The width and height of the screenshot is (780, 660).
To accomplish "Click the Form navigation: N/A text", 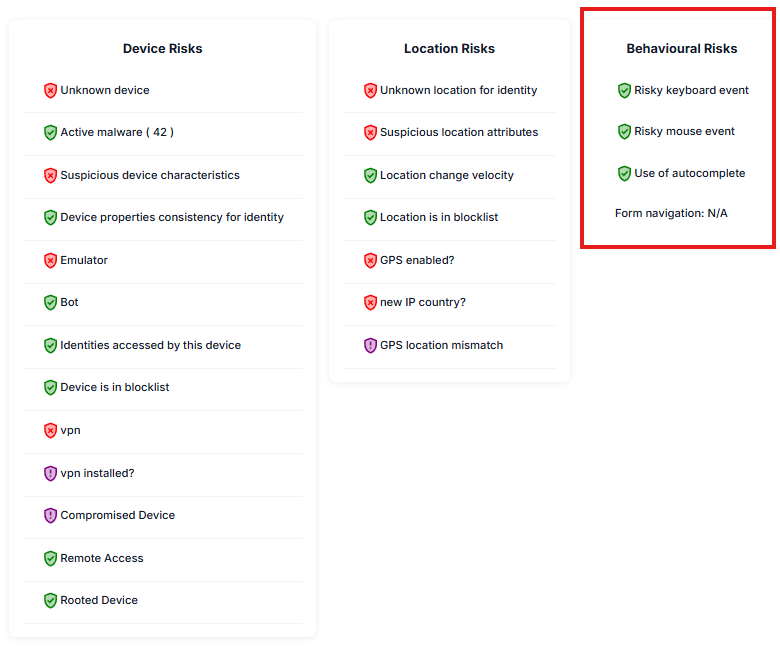I will 671,213.
